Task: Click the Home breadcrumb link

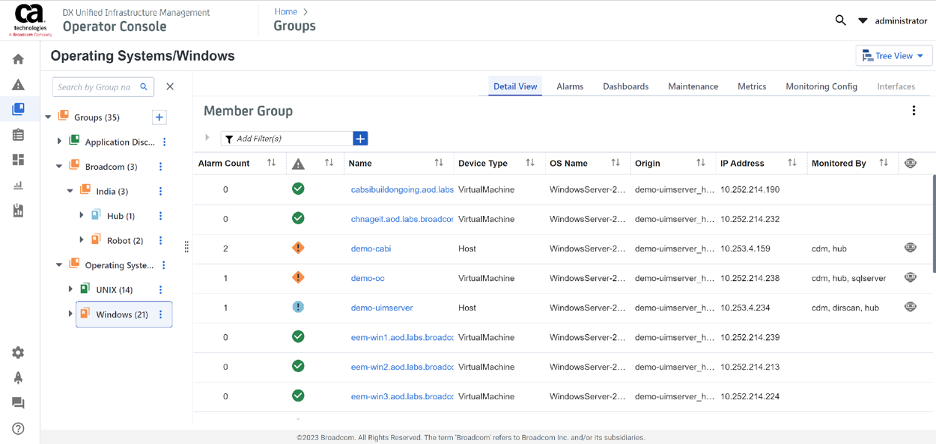Action: (285, 11)
